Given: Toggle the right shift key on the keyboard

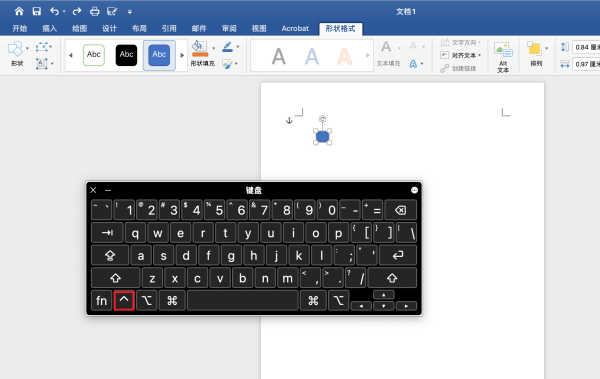Looking at the screenshot, I should point(392,278).
